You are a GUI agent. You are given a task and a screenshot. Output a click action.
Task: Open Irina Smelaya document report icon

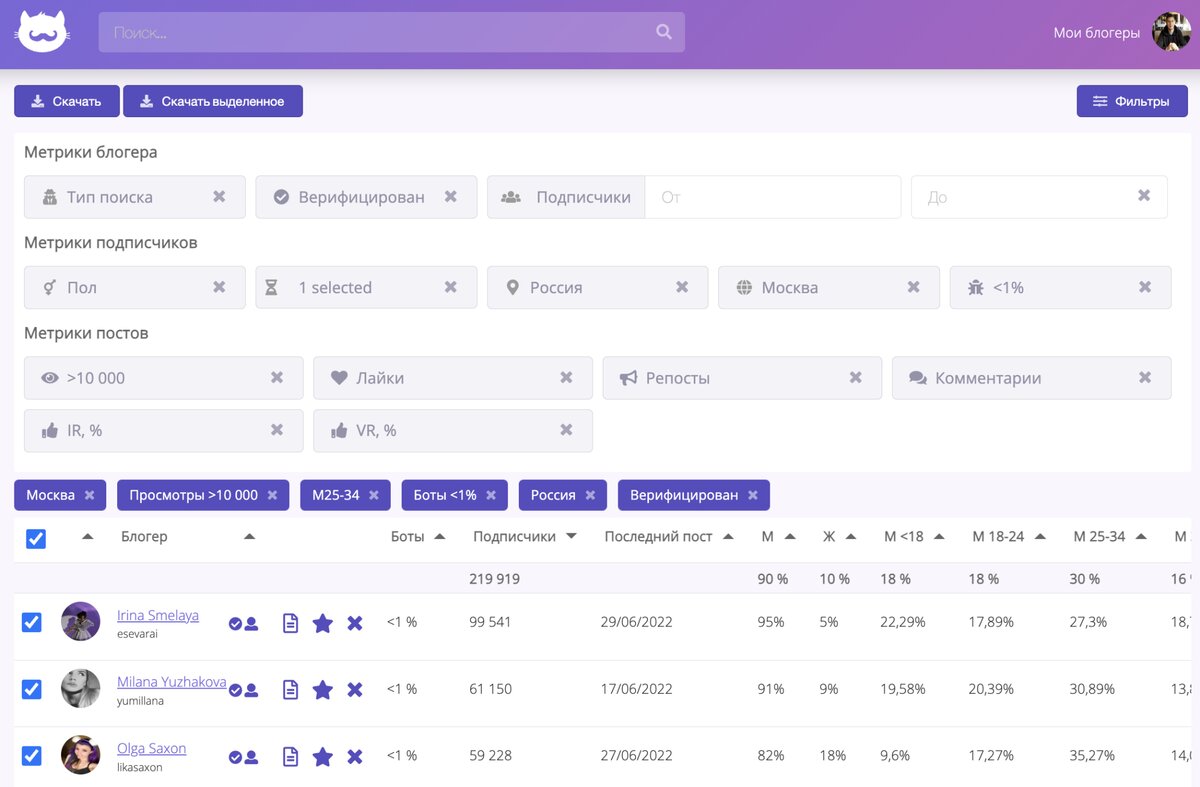pos(290,623)
